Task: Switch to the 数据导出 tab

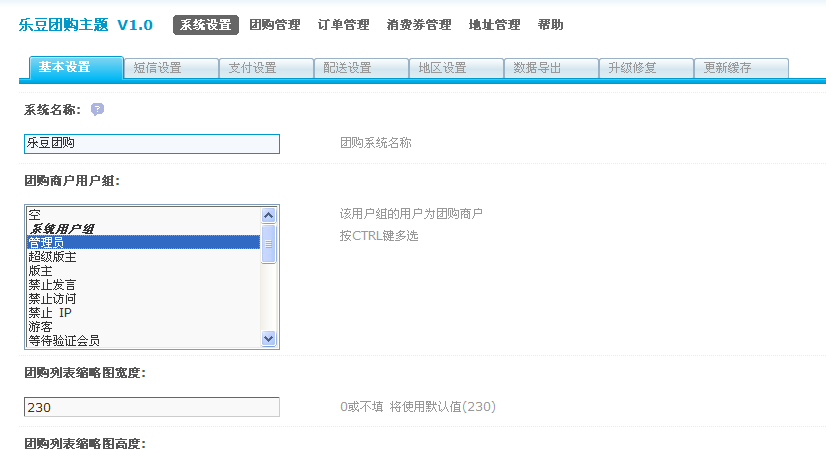Action: [x=551, y=68]
